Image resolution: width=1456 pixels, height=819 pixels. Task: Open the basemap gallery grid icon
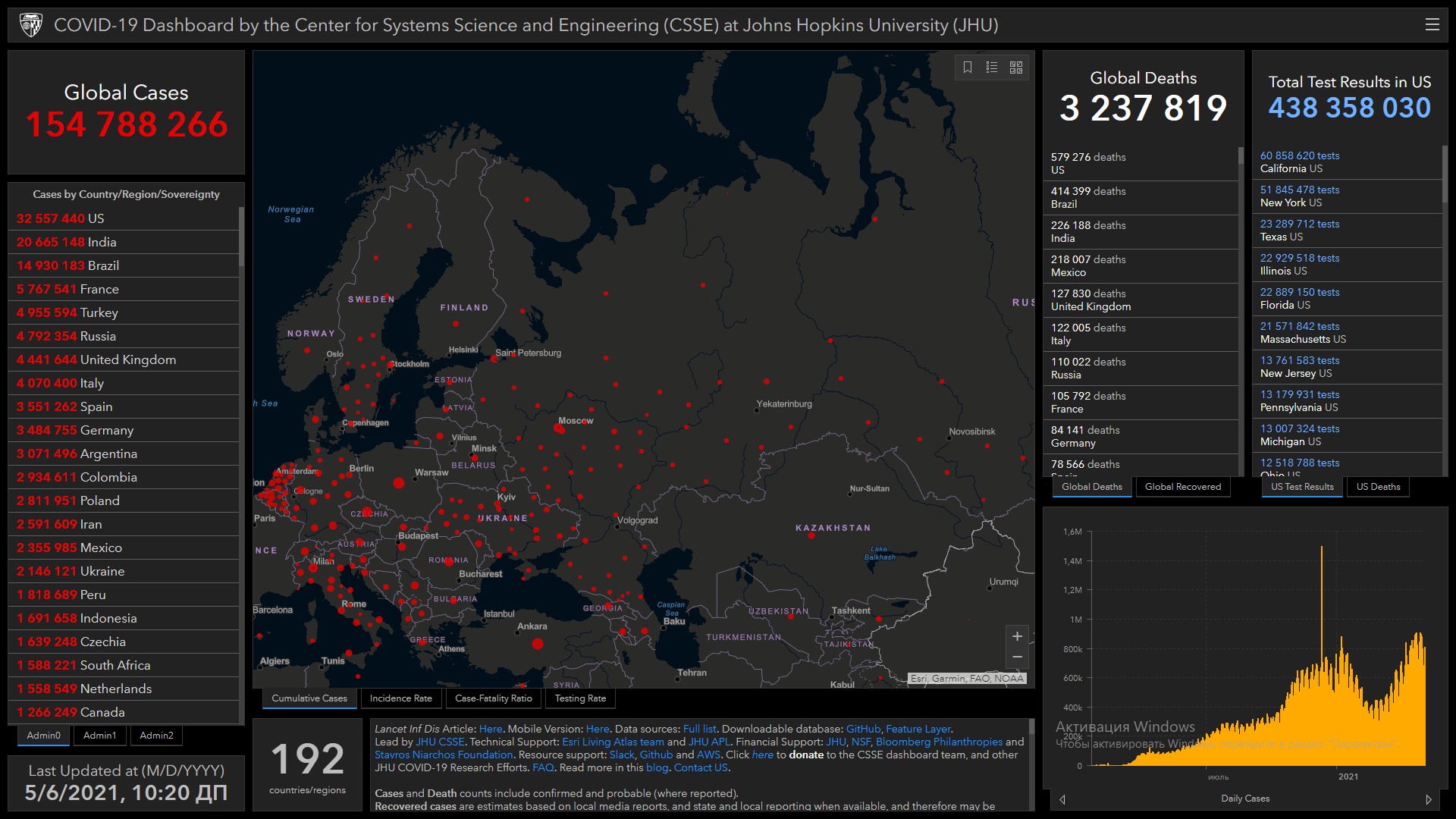coord(1016,67)
